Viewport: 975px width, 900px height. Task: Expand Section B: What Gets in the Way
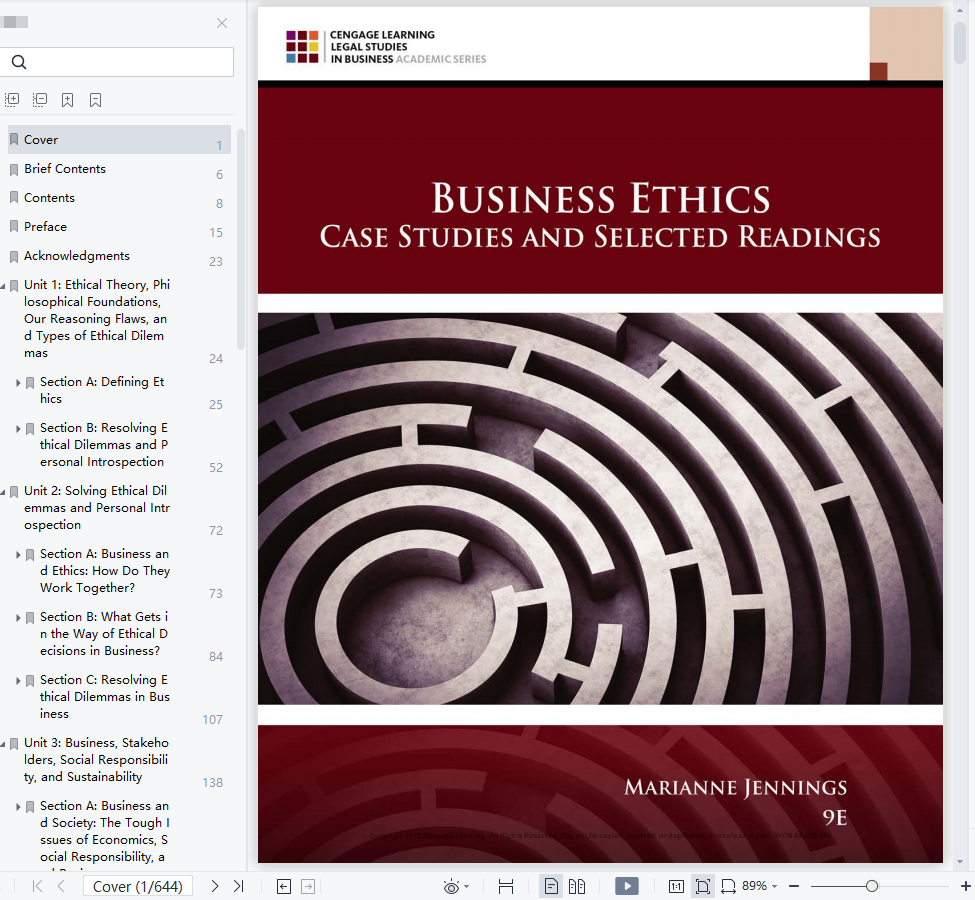point(18,618)
